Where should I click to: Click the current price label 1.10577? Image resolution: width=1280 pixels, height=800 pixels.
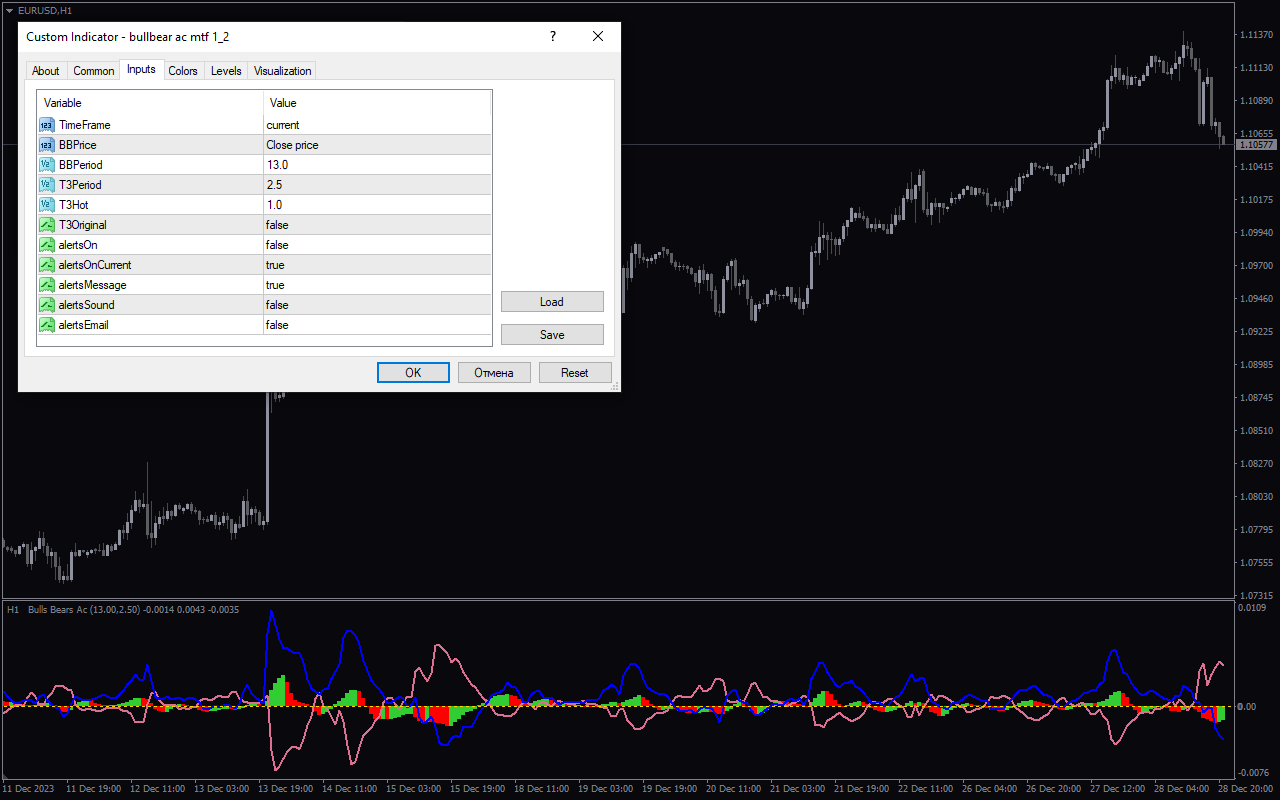pos(1257,145)
